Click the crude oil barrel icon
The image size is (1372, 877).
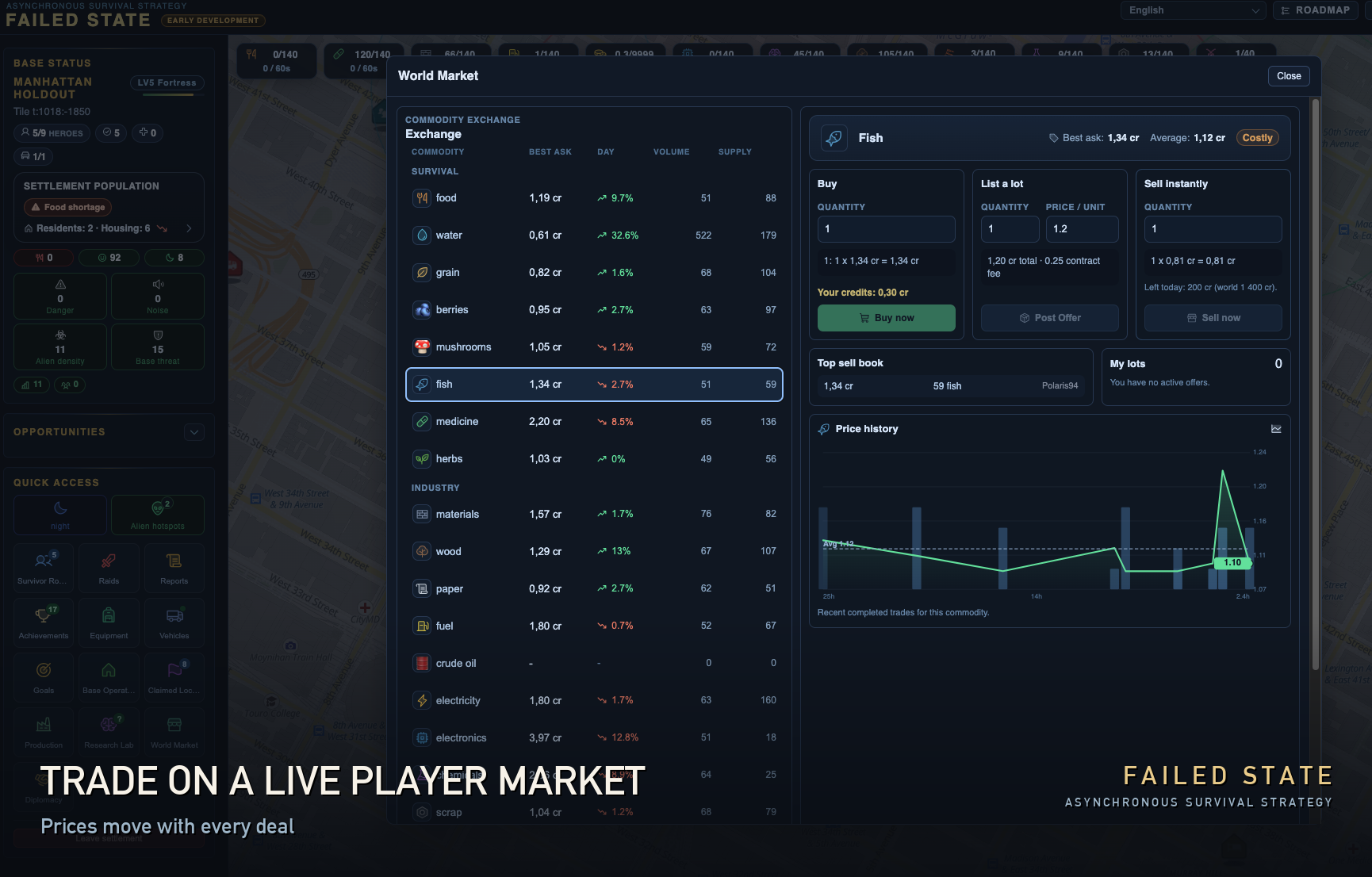[x=422, y=664]
